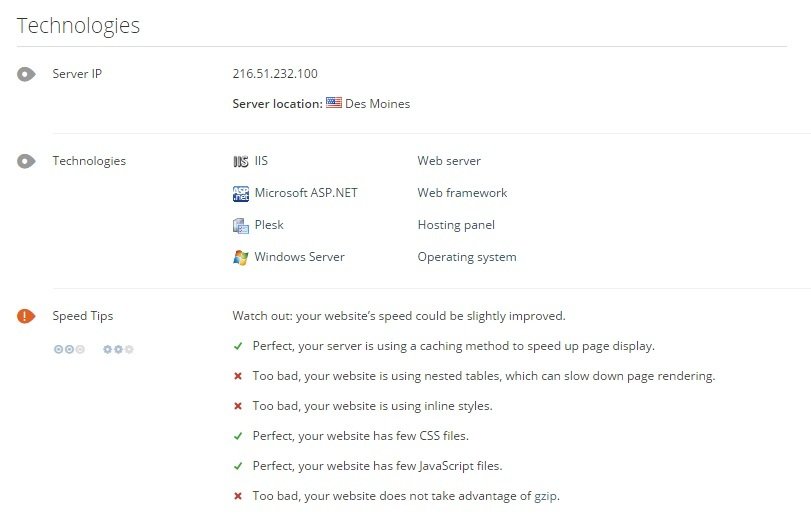Click the Technologies section heading
811x517 pixels.
click(x=78, y=26)
